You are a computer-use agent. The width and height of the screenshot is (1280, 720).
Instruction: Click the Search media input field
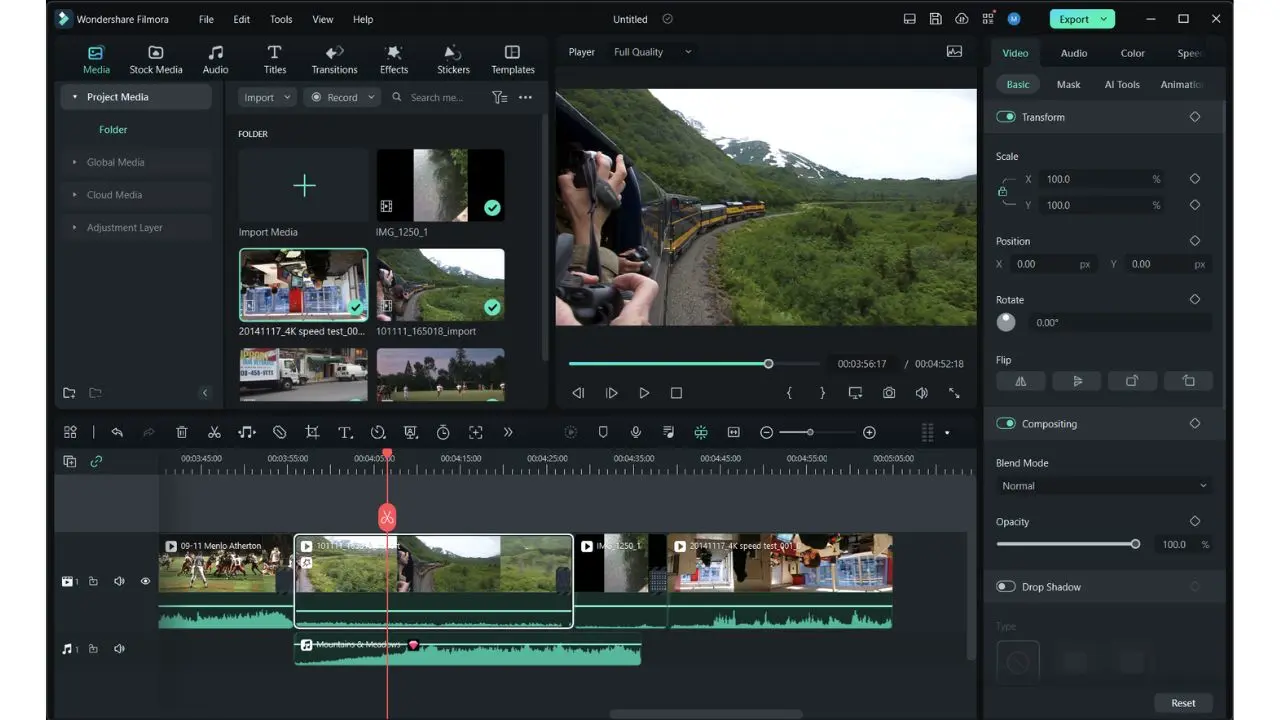click(437, 97)
